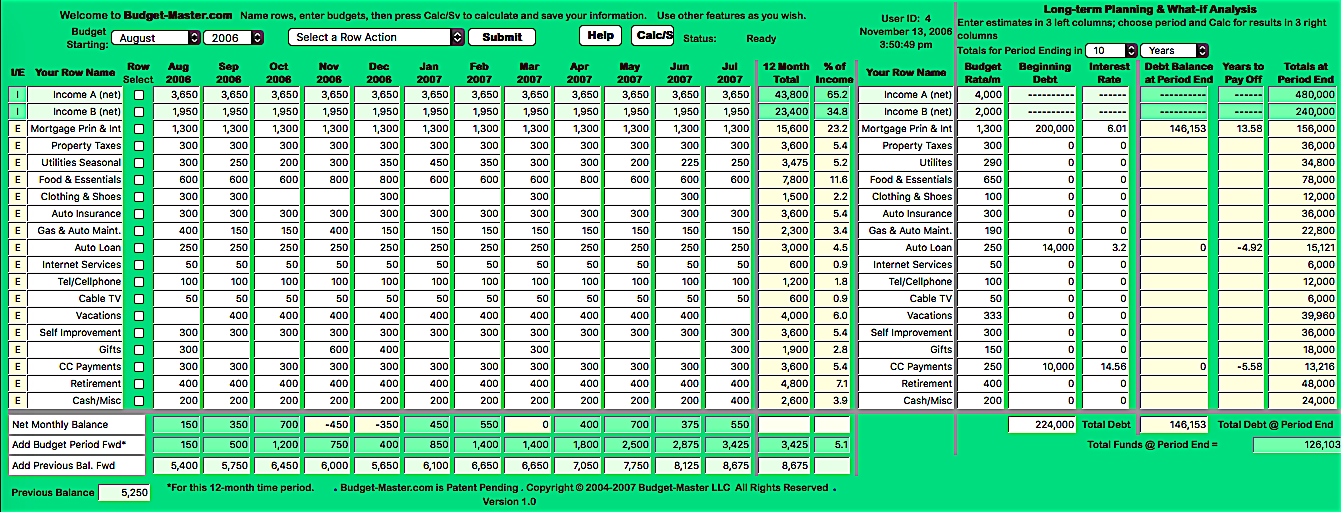Click the Income A (net) Aug 2006 amount cell
This screenshot has height=512, width=1341.
point(176,95)
